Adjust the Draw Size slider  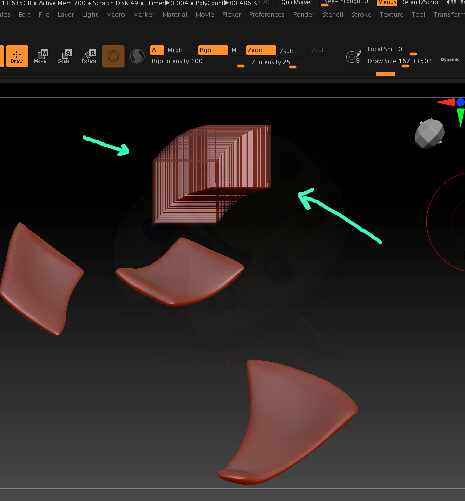click(x=400, y=61)
